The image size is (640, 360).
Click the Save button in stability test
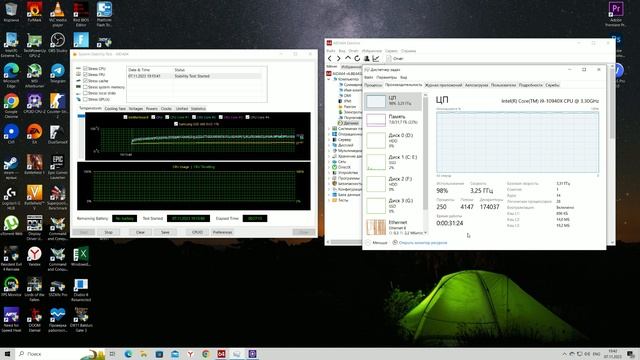(x=165, y=232)
